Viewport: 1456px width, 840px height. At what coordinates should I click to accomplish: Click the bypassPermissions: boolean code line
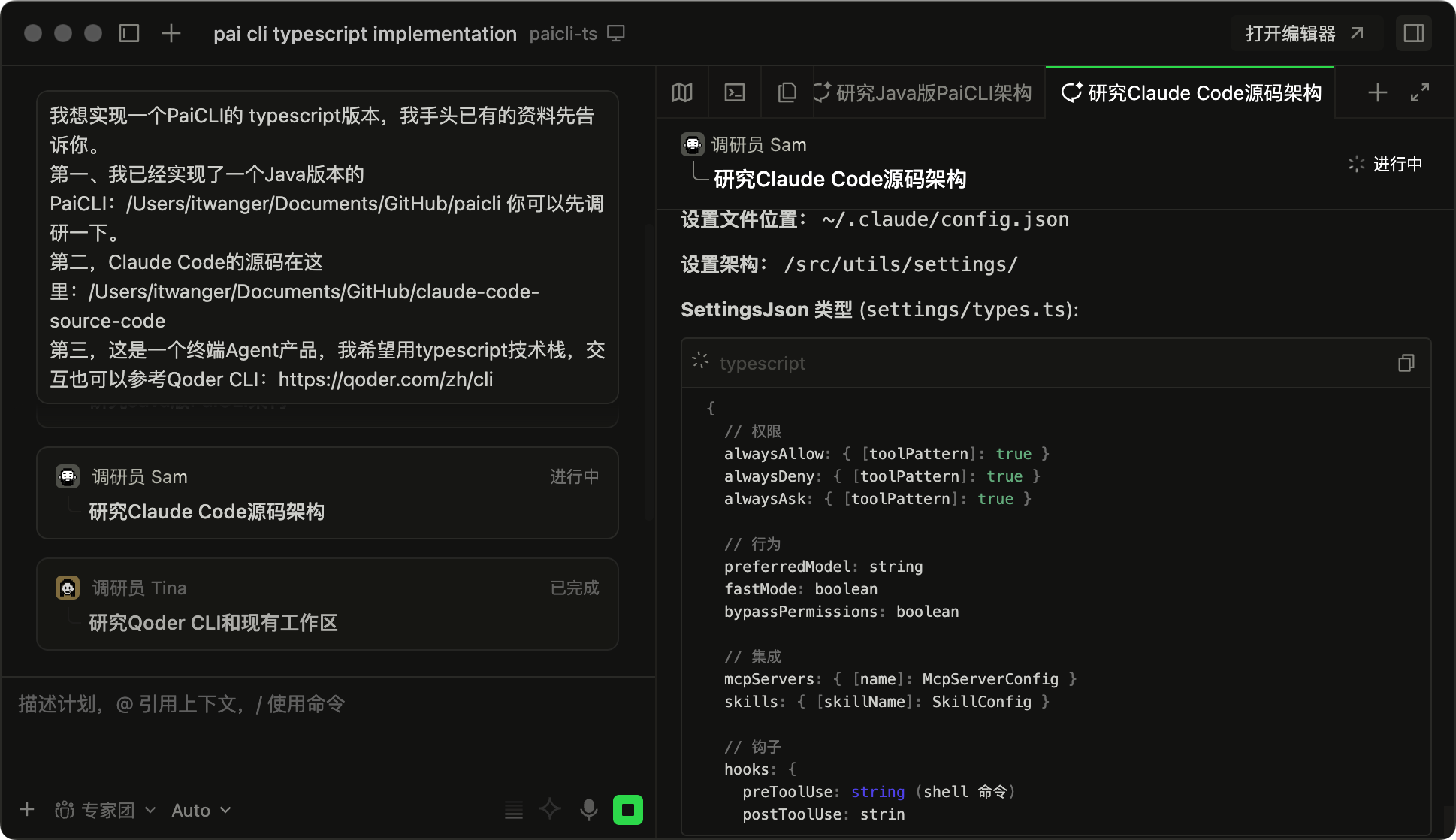coord(841,612)
